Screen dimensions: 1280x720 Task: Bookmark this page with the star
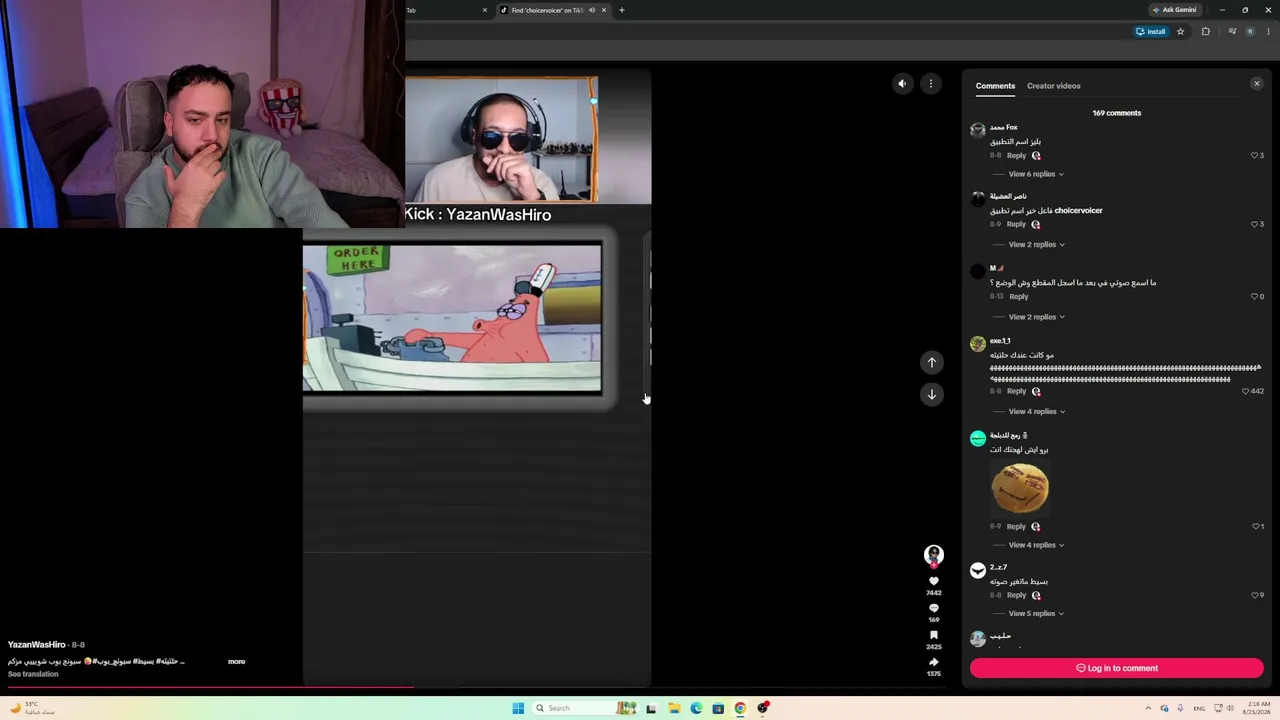(1180, 31)
